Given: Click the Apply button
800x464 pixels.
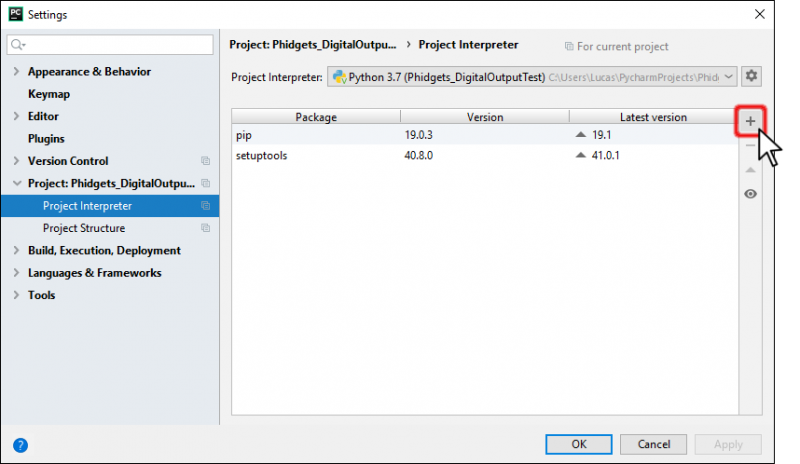Looking at the screenshot, I should coord(728,445).
